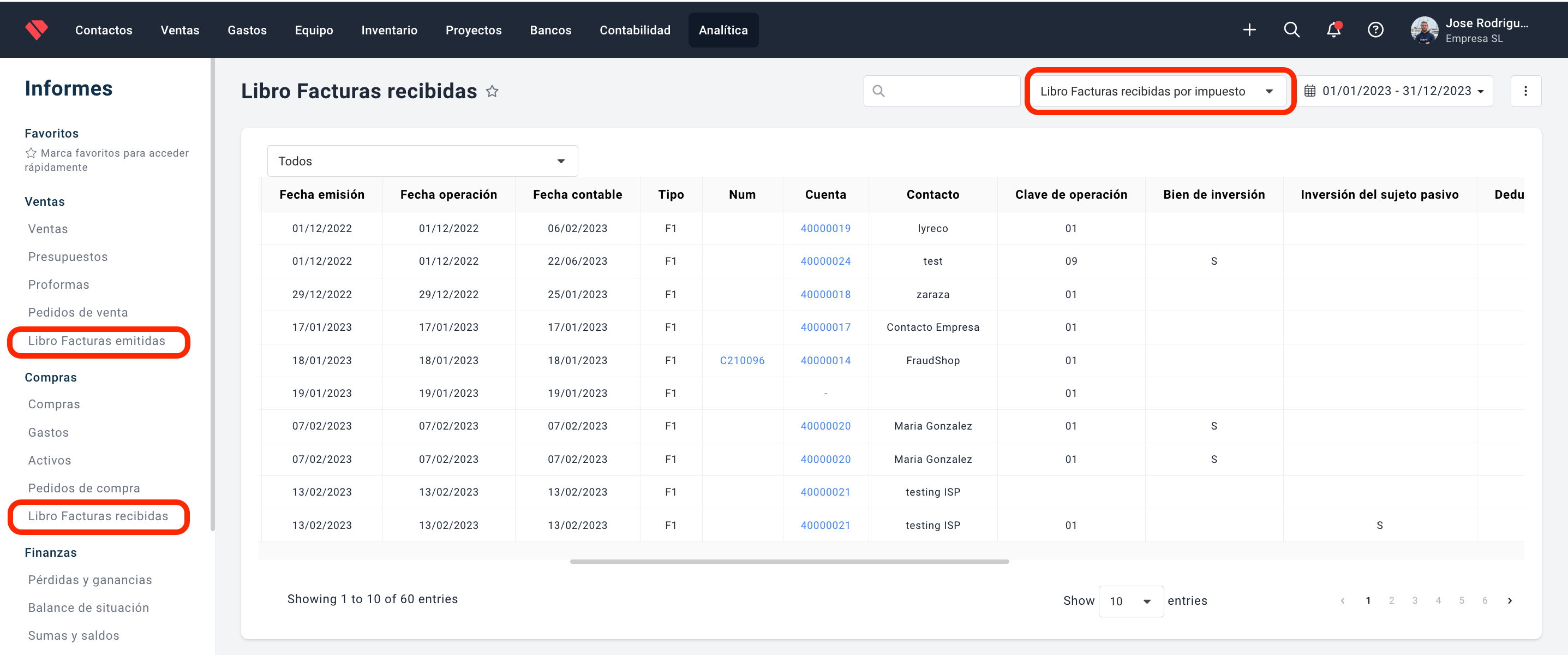Open Presupuestos report in sidebar

tap(68, 257)
